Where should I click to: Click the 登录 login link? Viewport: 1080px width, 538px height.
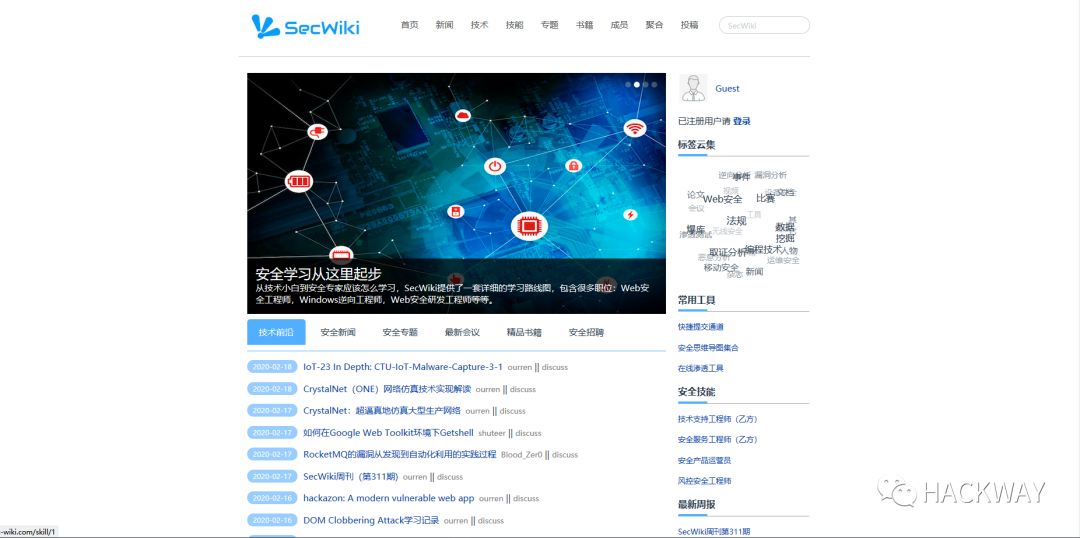[x=742, y=121]
